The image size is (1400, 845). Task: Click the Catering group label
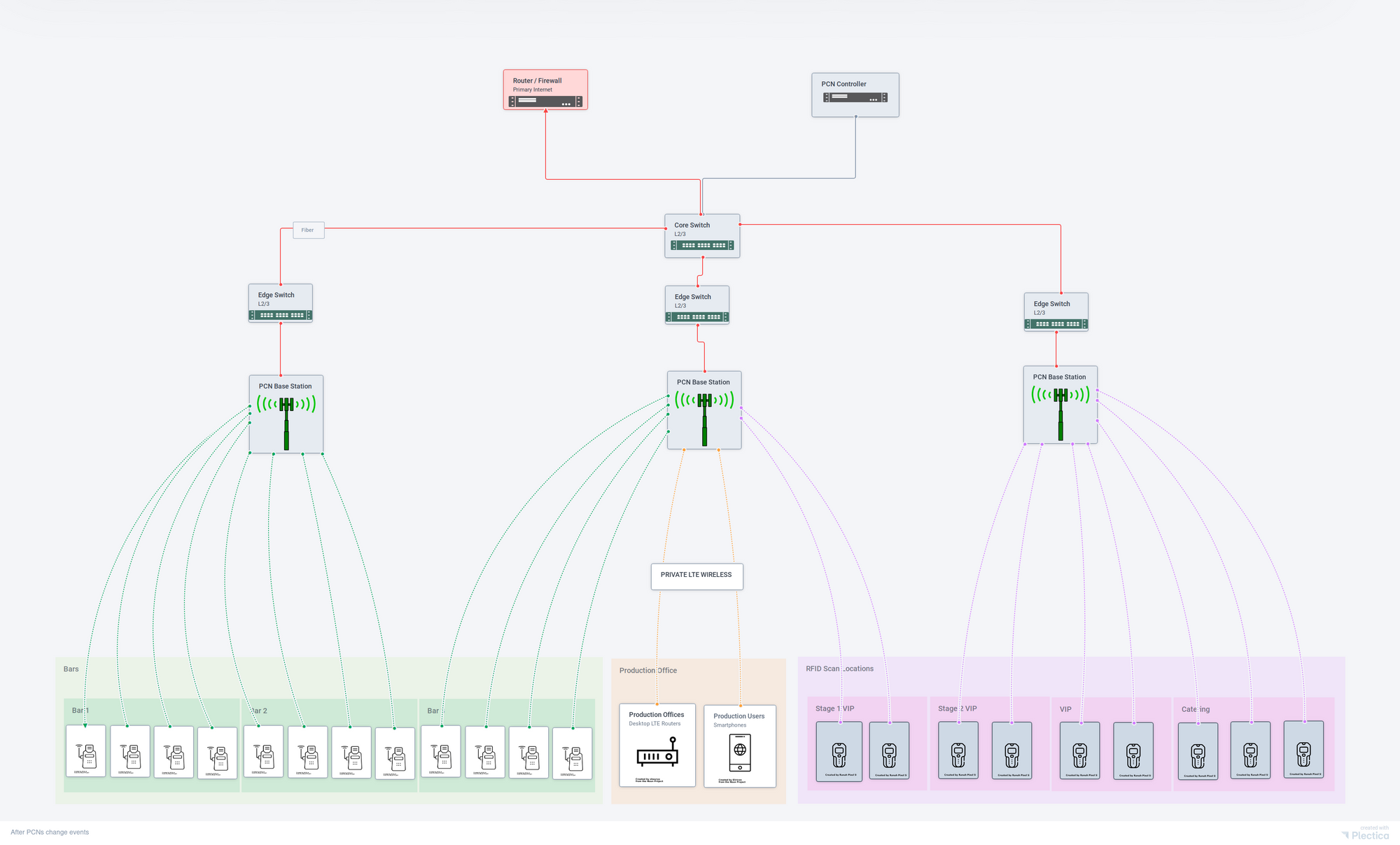point(1196,709)
